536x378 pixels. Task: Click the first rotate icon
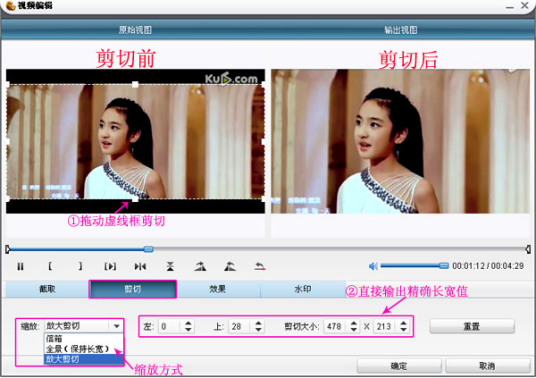[200, 266]
